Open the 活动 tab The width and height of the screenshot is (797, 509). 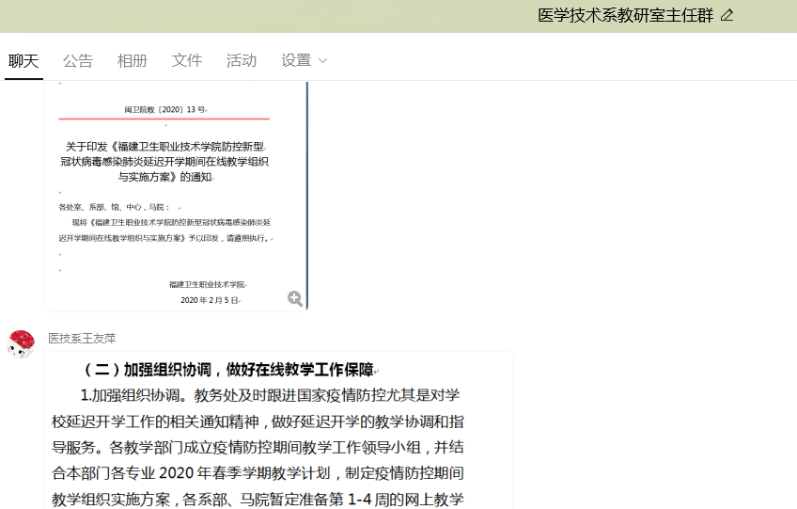[x=241, y=61]
